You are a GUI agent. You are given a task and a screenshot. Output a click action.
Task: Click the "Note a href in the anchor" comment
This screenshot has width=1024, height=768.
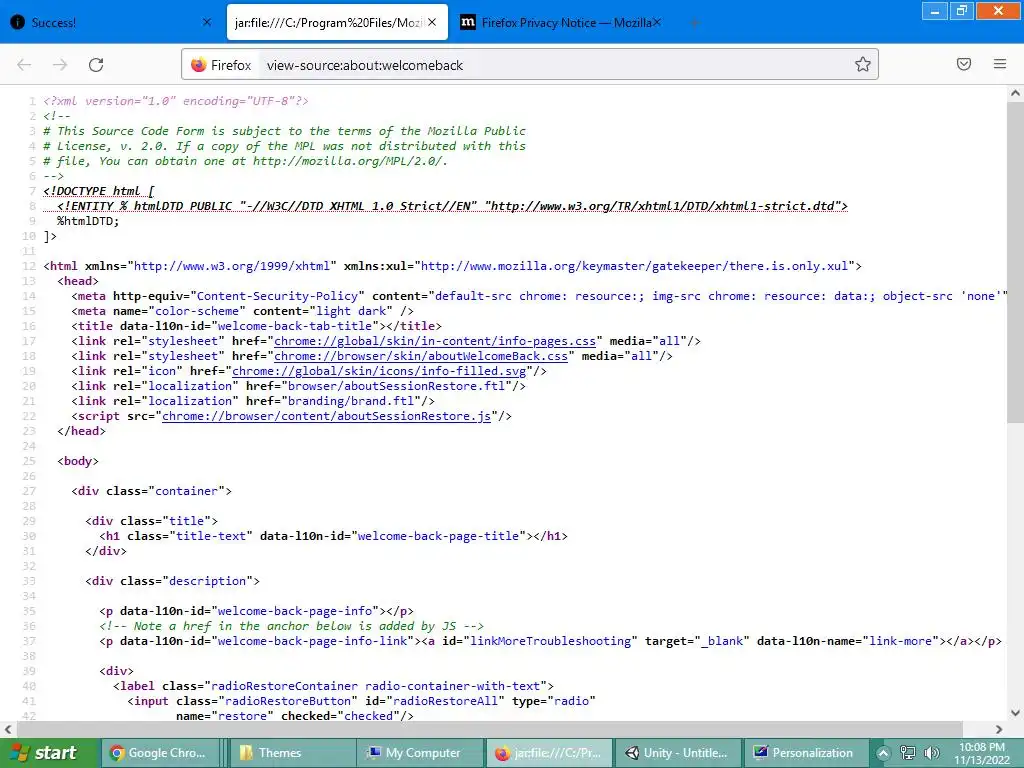[x=291, y=626]
